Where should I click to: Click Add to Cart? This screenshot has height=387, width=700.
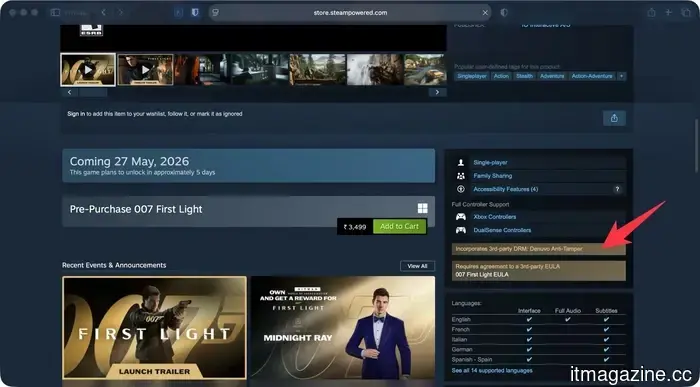tap(399, 226)
